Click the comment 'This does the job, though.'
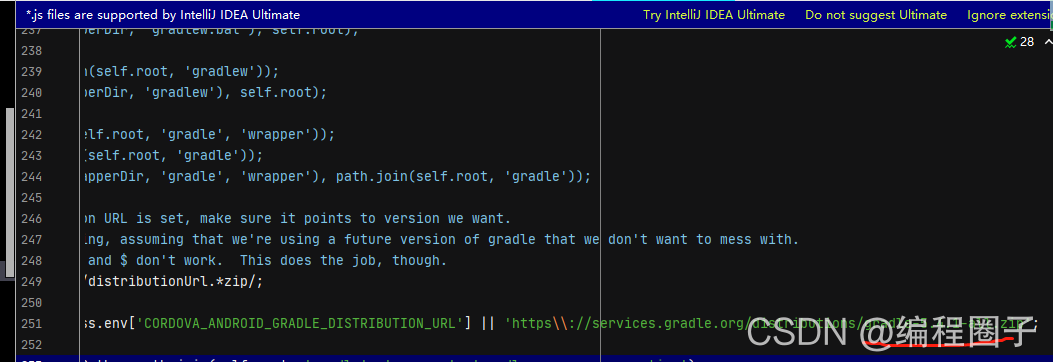This screenshot has height=362, width=1053. pyautogui.click(x=343, y=260)
